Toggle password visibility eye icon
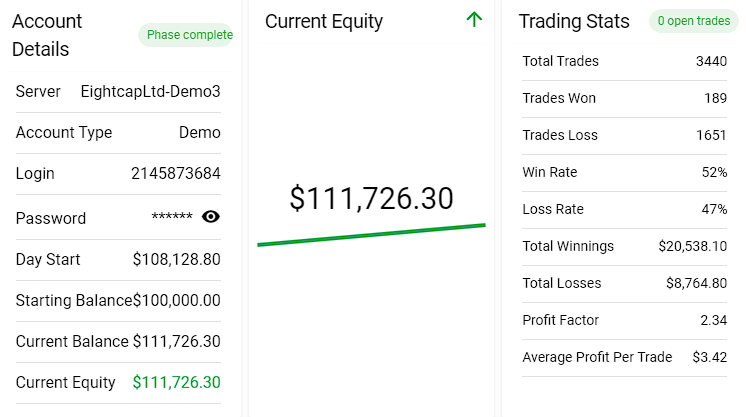 [x=211, y=217]
